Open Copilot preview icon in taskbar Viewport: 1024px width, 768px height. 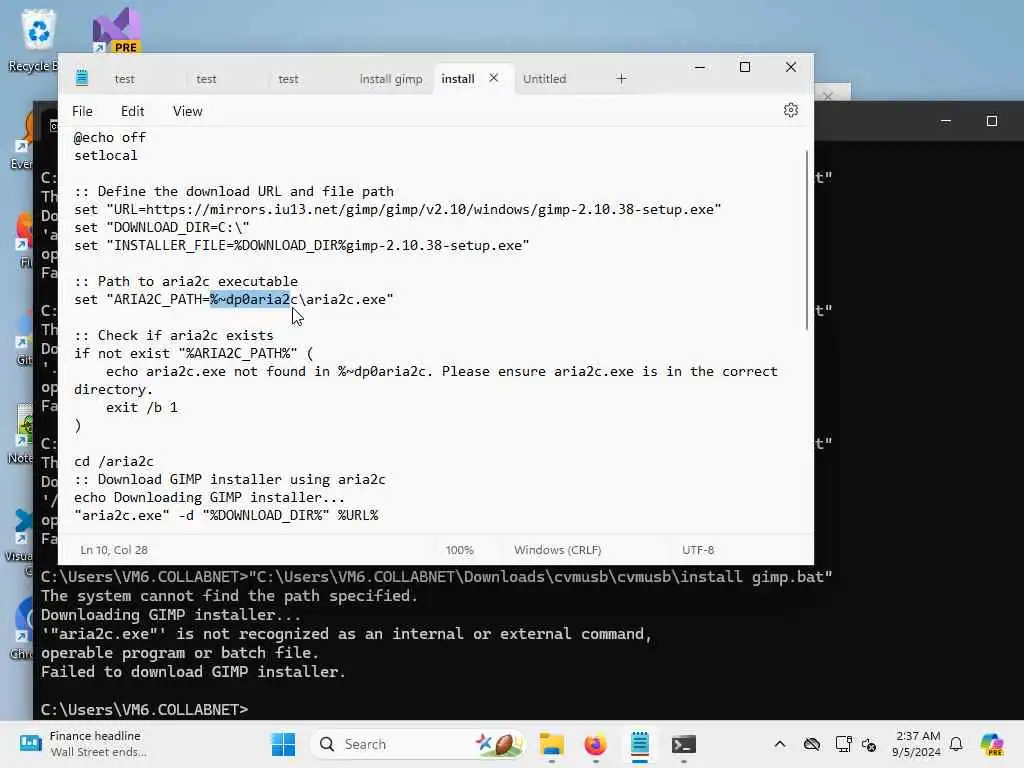(993, 744)
